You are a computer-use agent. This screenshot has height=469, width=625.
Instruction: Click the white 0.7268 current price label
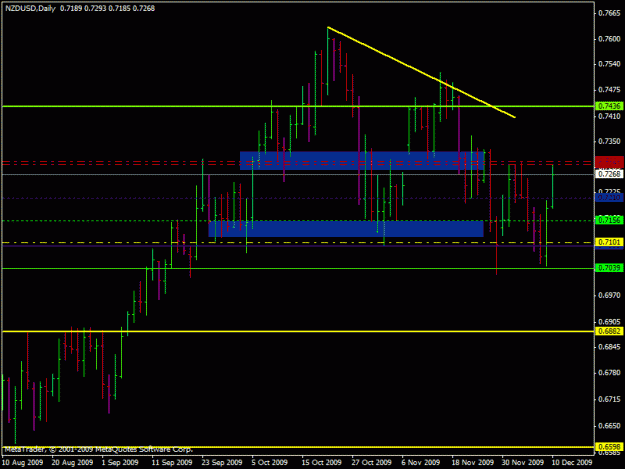coord(609,174)
